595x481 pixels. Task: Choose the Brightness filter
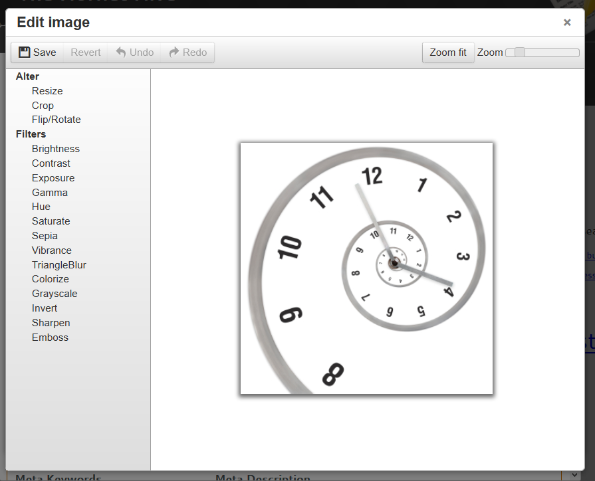coord(55,149)
